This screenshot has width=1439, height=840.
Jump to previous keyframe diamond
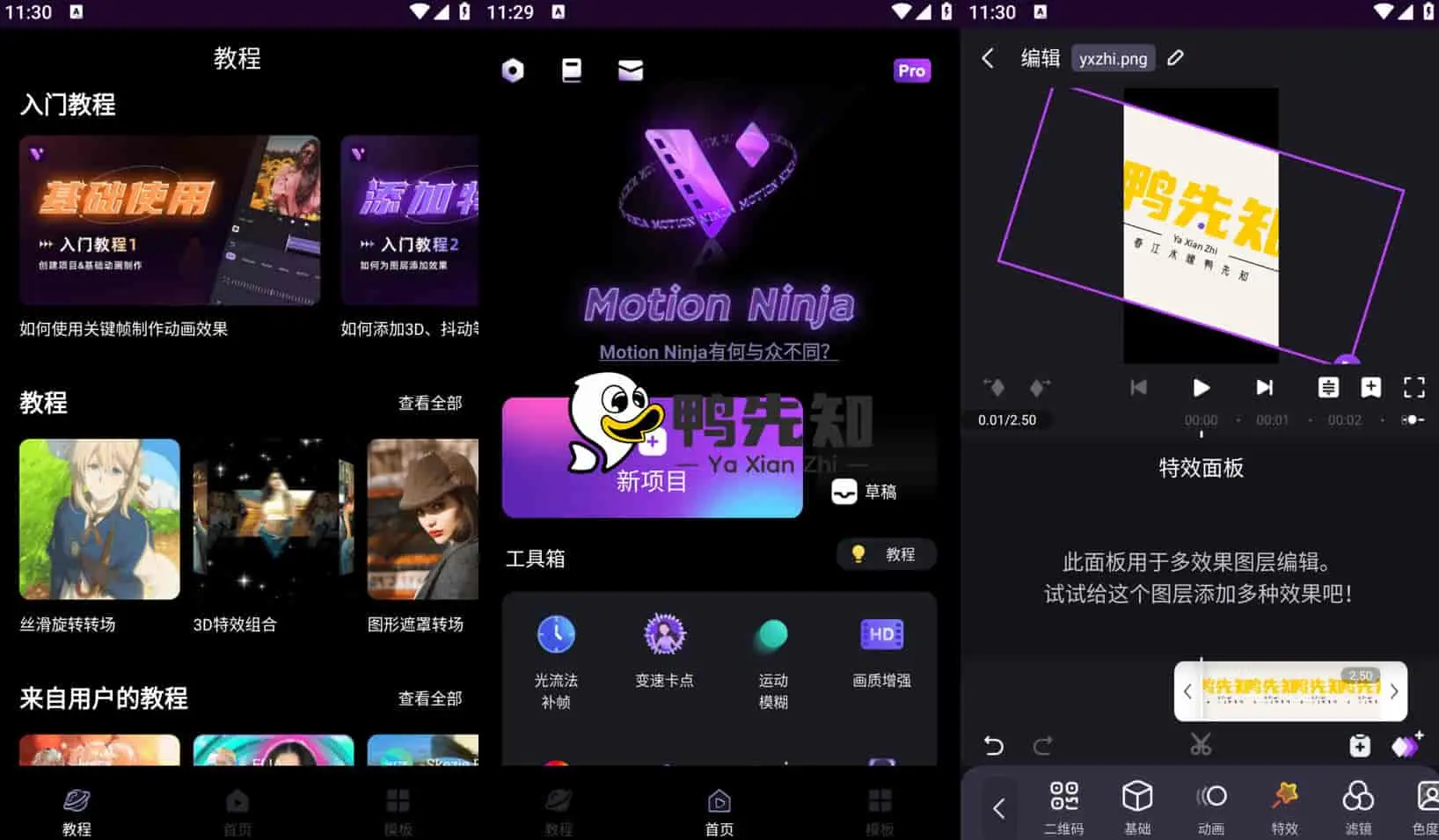point(994,387)
